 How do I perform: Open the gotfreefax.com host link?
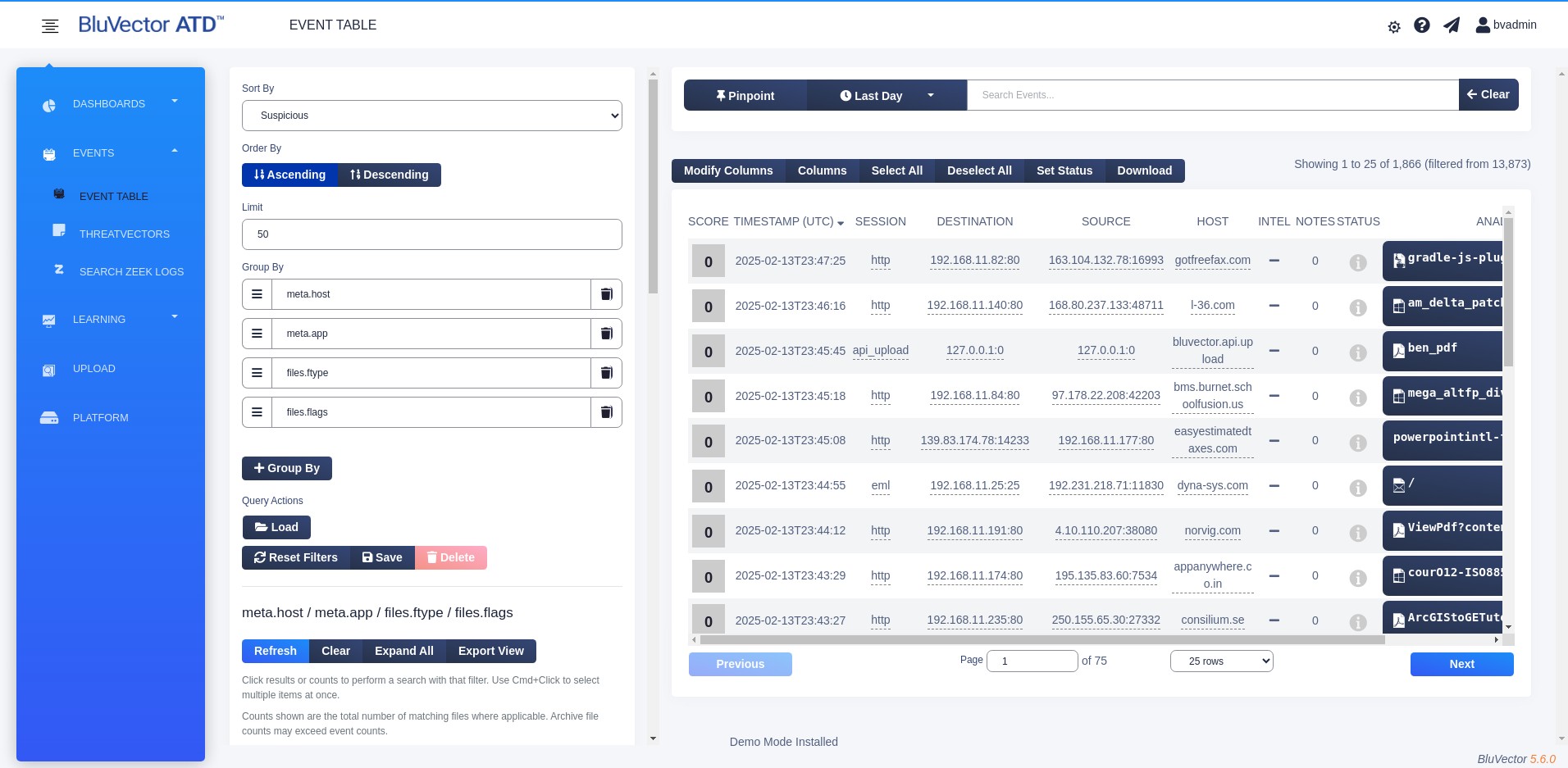coord(1212,261)
